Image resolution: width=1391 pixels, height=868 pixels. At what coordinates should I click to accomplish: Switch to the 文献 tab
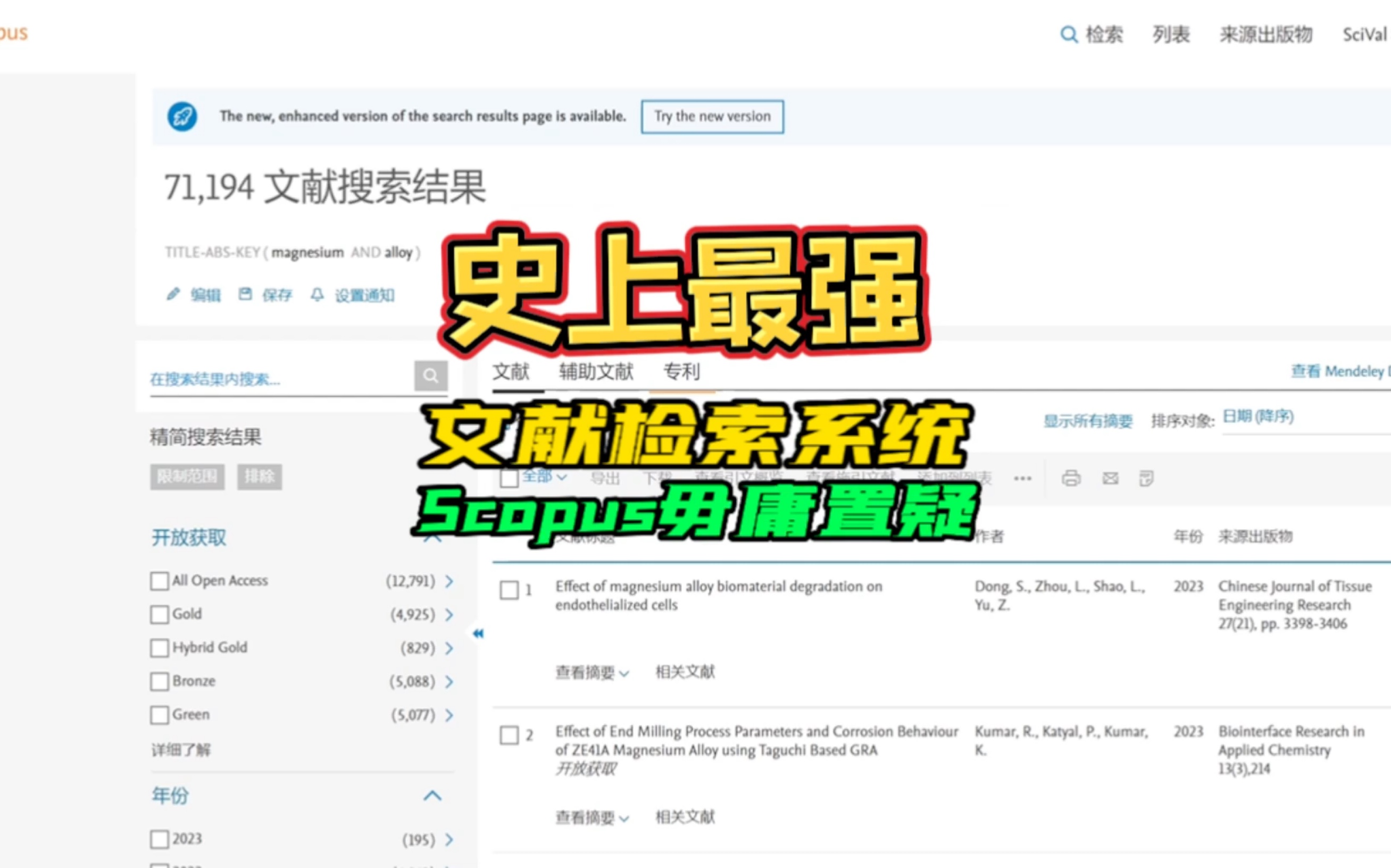[x=511, y=372]
